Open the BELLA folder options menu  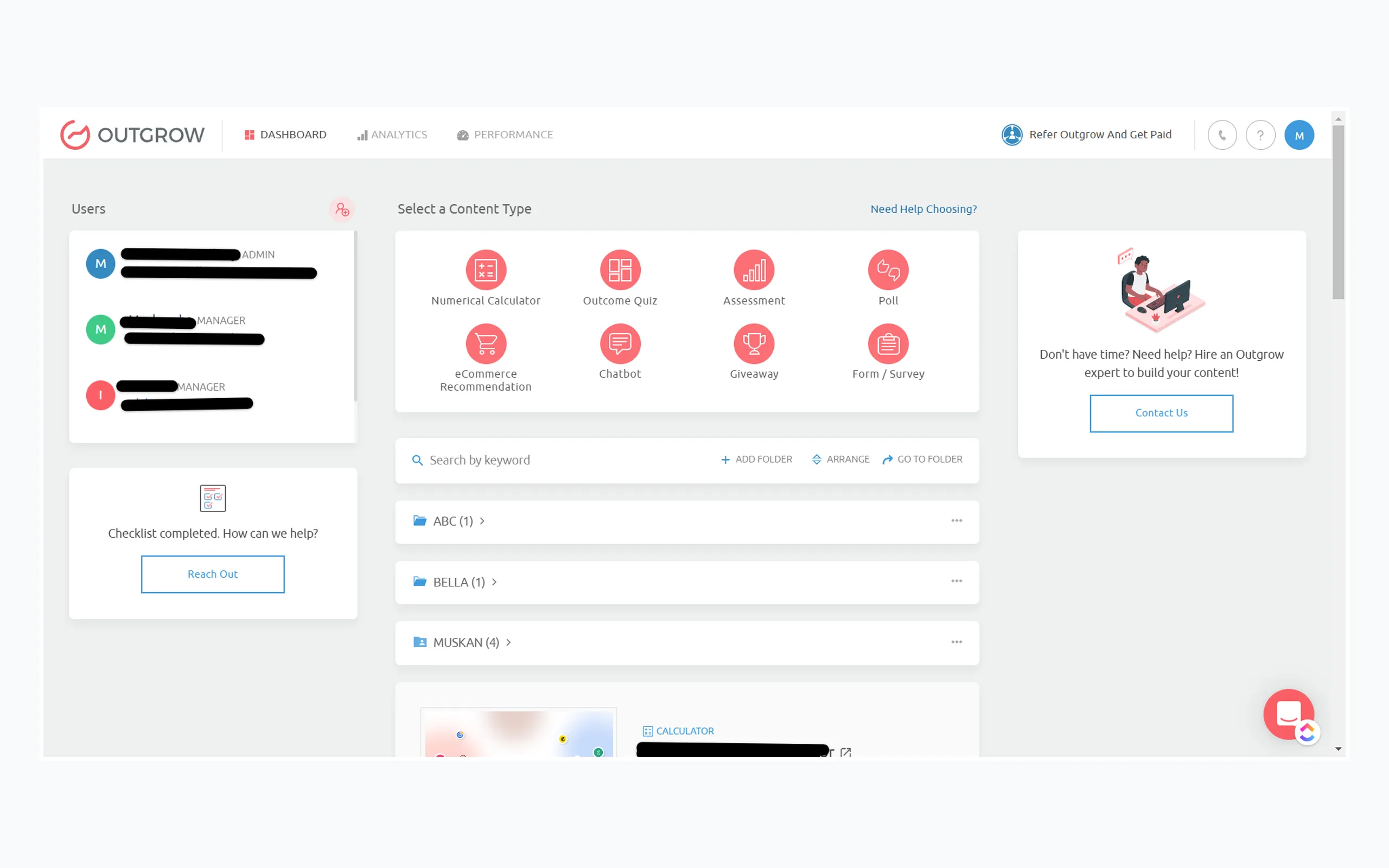[x=957, y=582]
